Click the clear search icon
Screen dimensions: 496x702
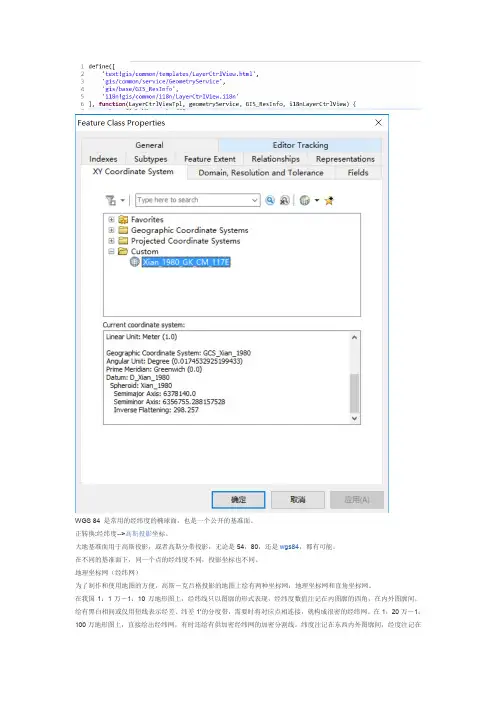(x=285, y=200)
